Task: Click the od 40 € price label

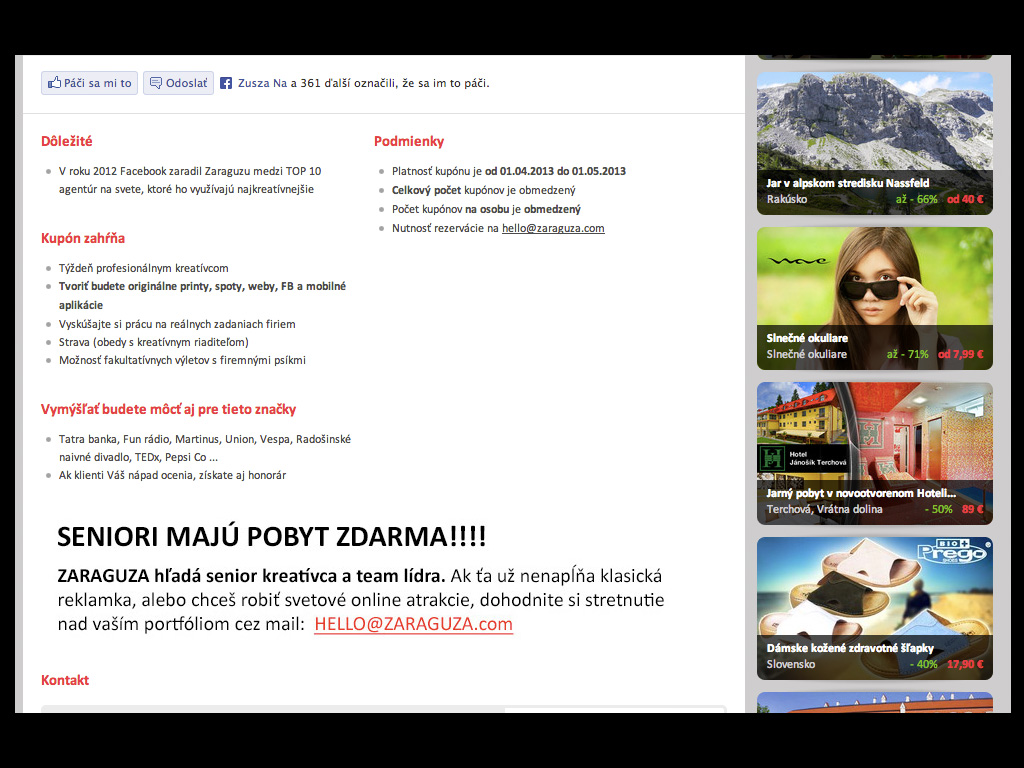Action: (965, 199)
